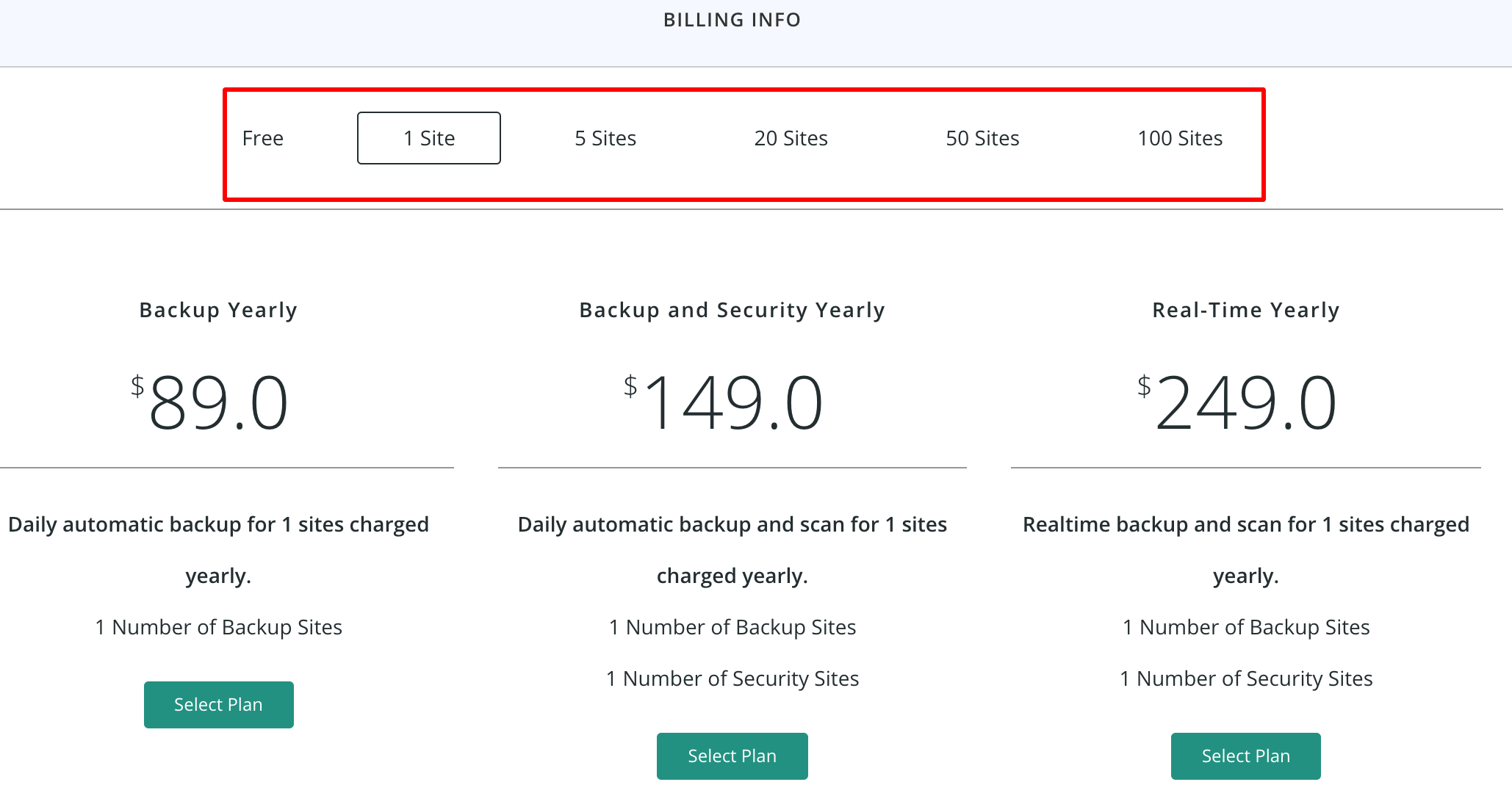Screen dimensions: 1512x793
Task: Switch to the Free plan tab
Action: pos(262,138)
